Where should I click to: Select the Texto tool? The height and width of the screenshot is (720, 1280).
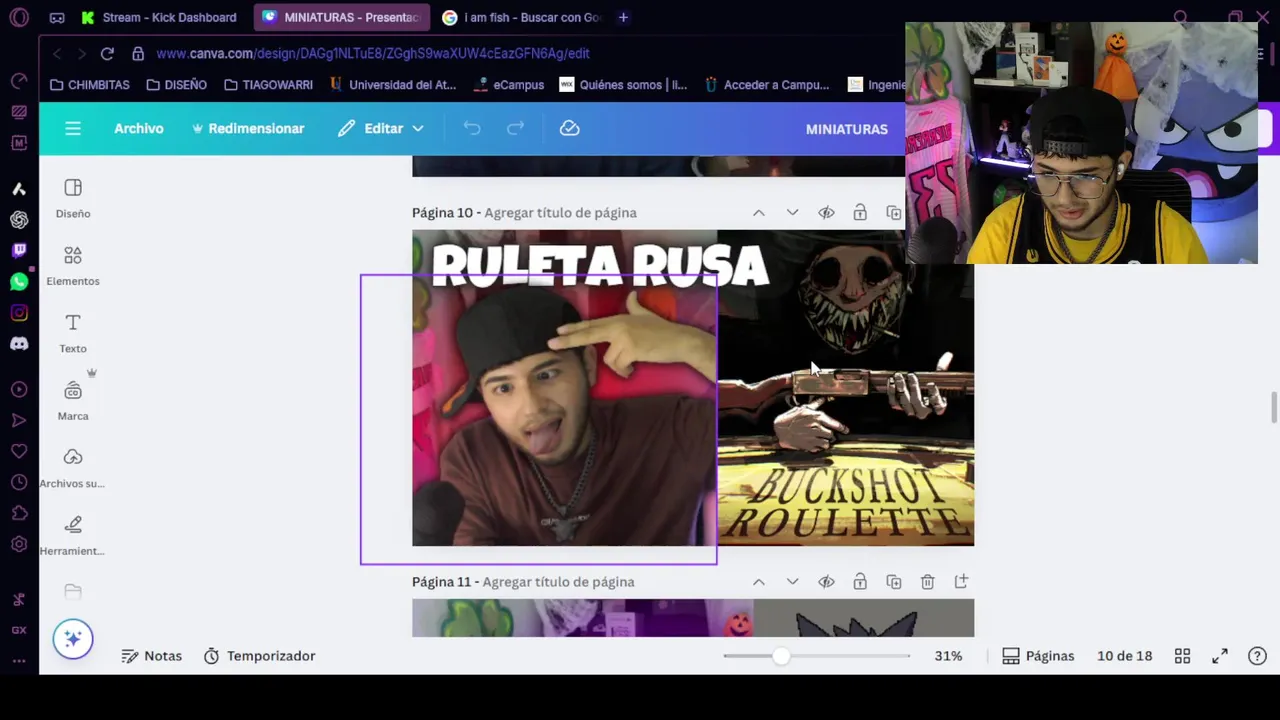73,333
